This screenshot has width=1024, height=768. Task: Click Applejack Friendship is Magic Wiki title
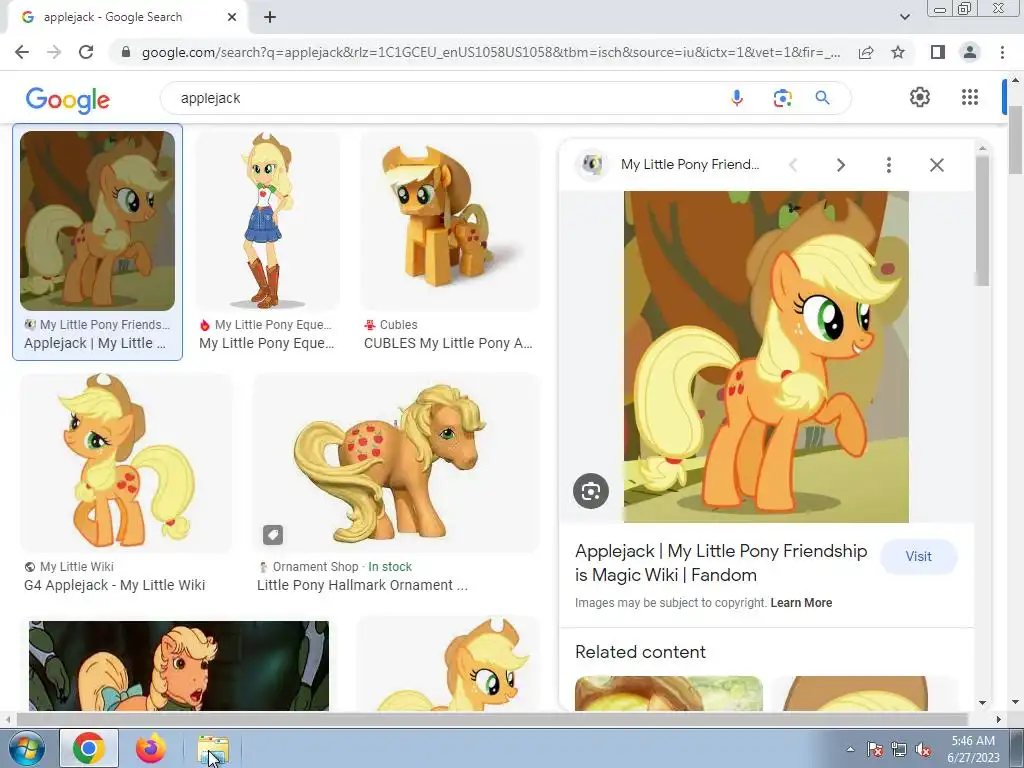721,563
